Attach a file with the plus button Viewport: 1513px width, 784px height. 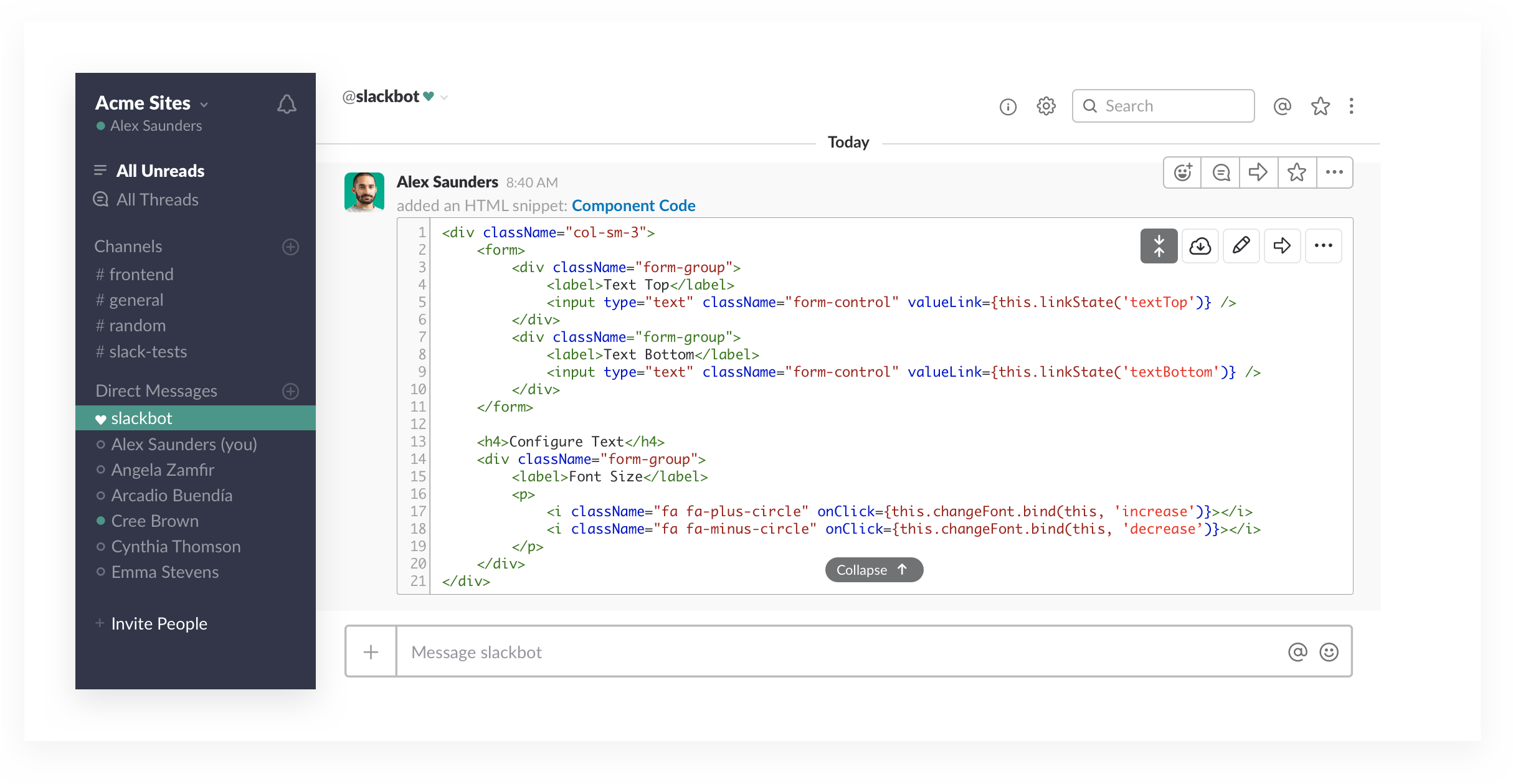coord(371,652)
